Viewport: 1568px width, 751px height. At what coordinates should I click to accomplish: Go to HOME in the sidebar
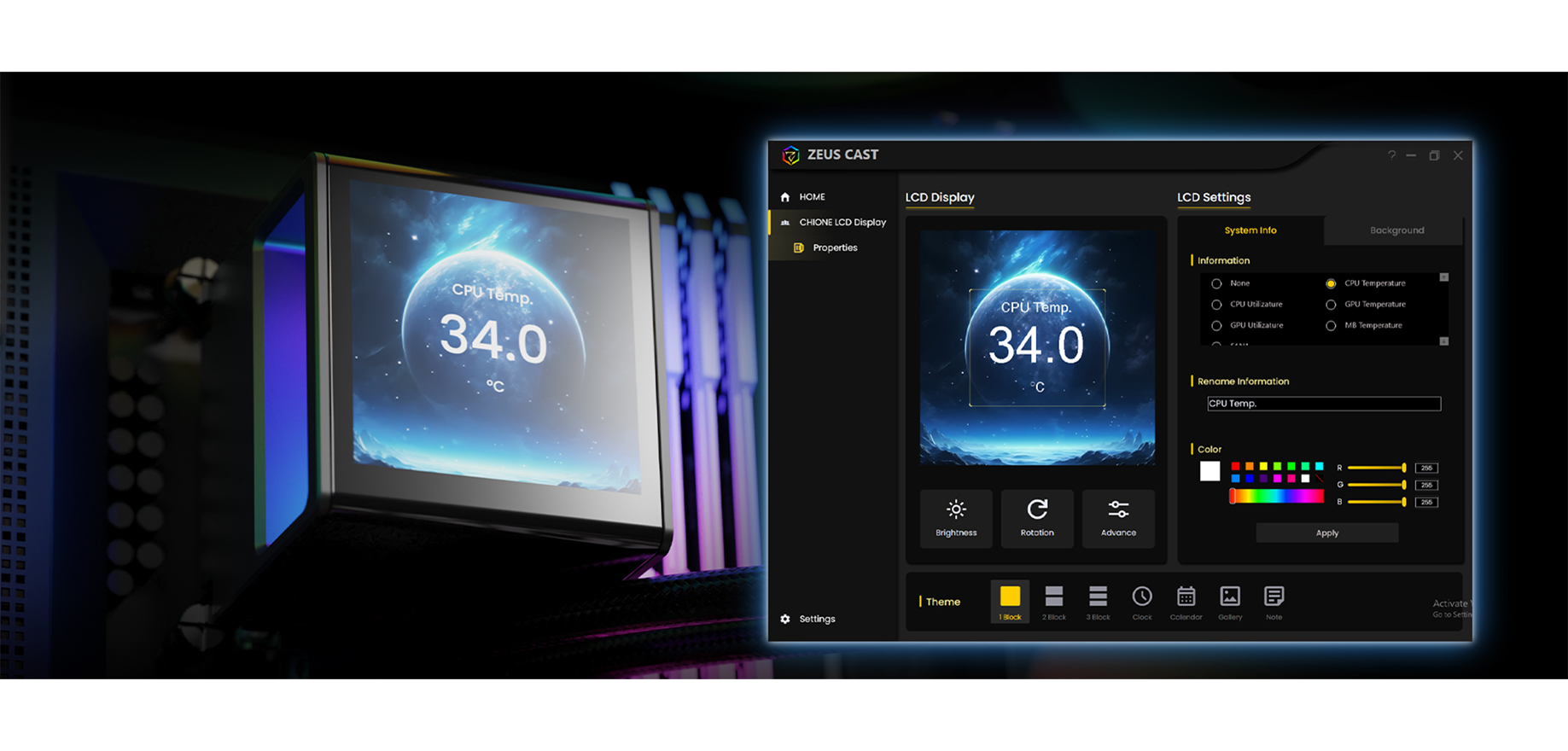802,196
